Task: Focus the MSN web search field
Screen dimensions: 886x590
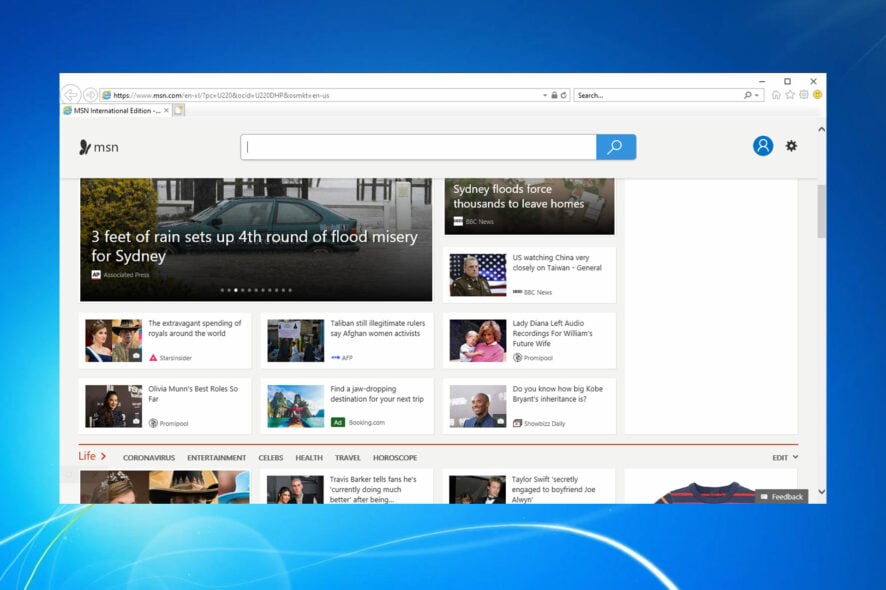Action: coord(418,147)
